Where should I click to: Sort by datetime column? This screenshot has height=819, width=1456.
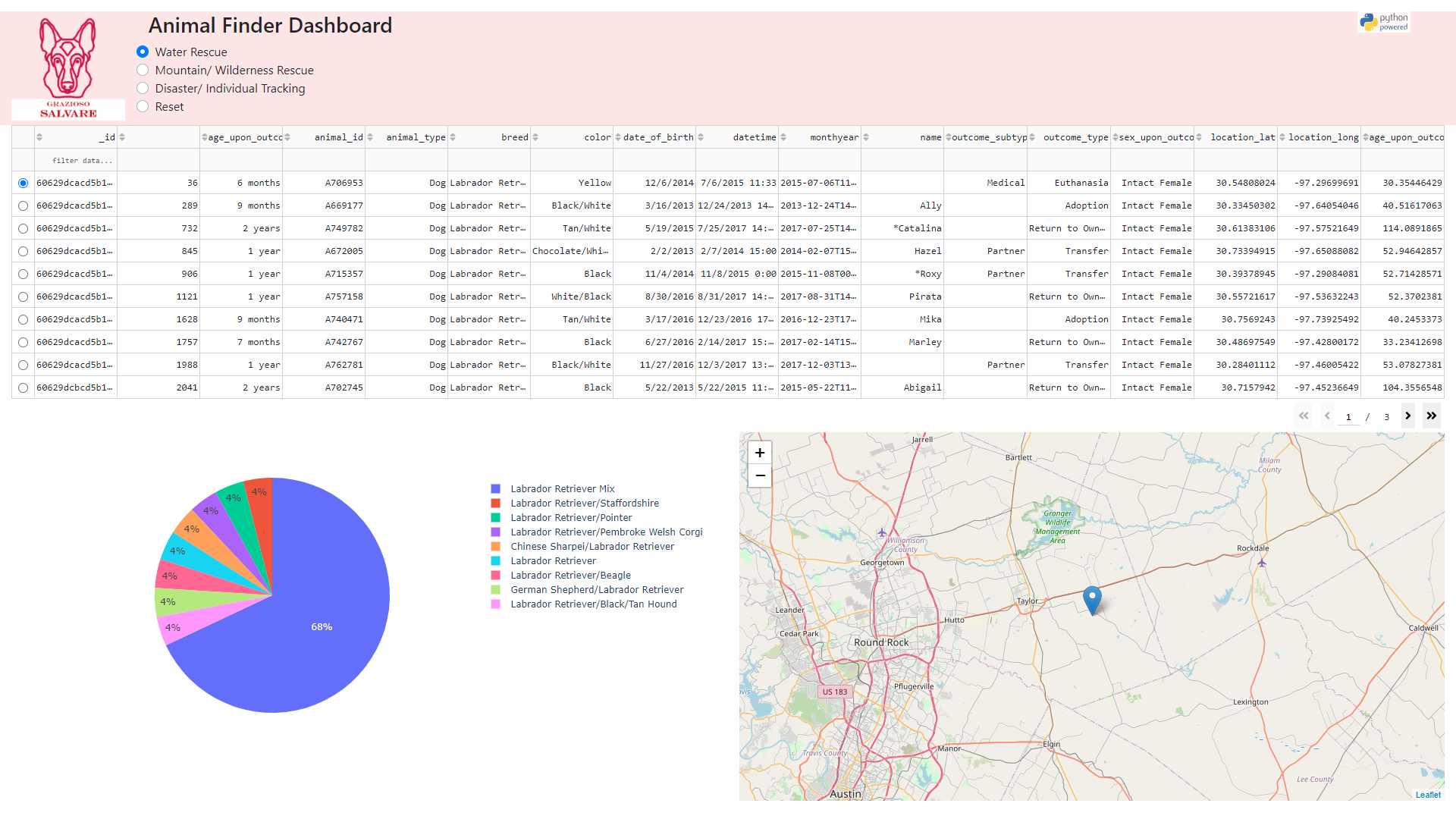[701, 137]
